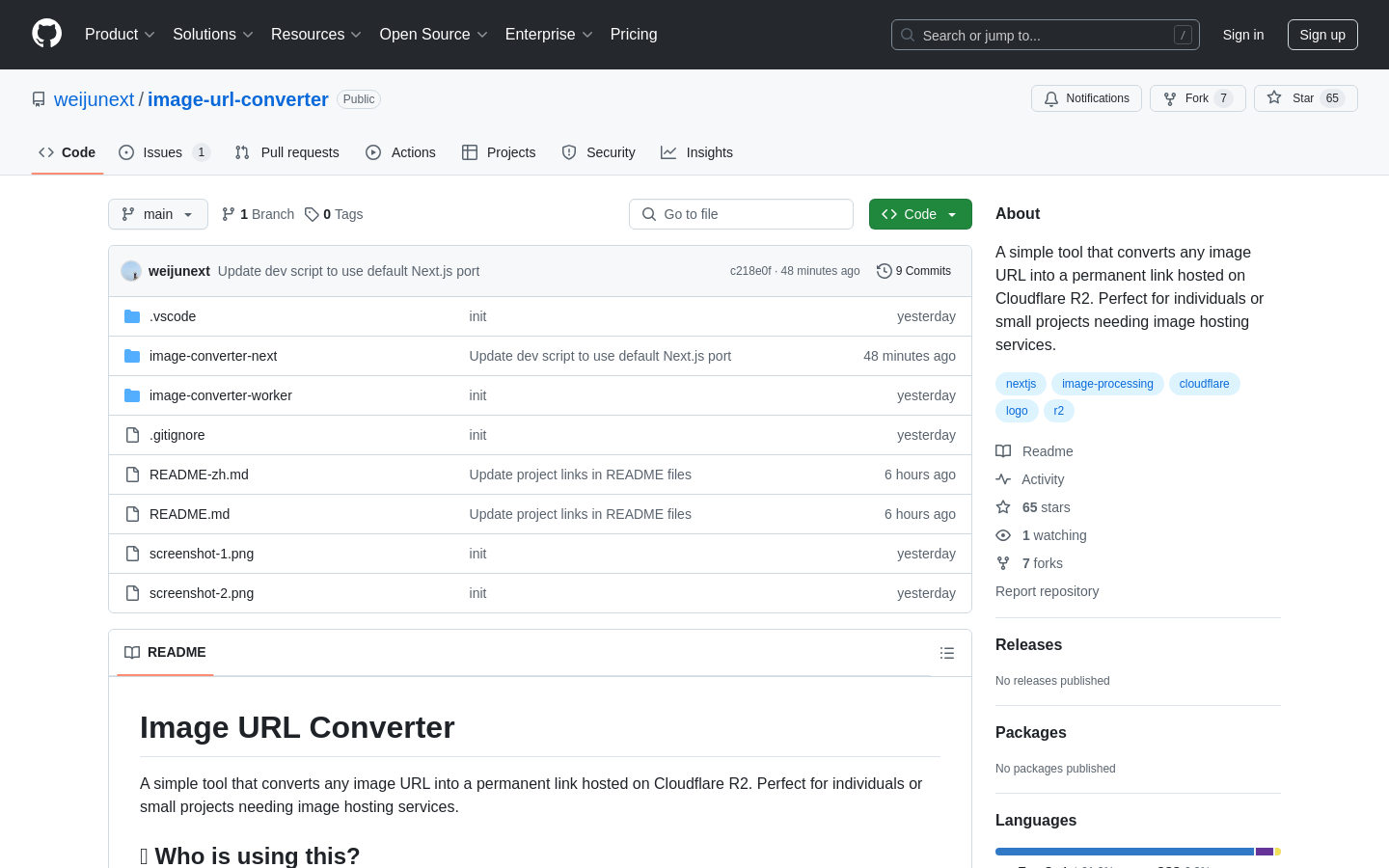Viewport: 1389px width, 868px height.
Task: Click the Report repository link
Action: [1047, 591]
